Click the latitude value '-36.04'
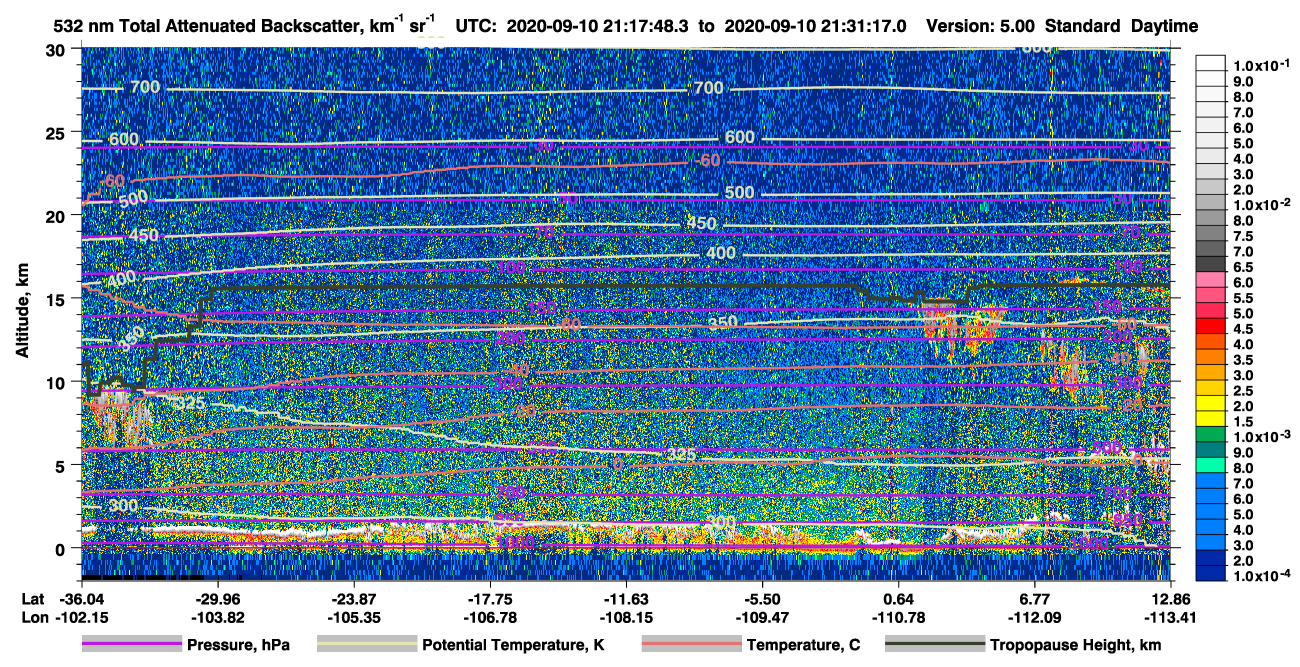This screenshot has height=667, width=1300. pos(81,598)
